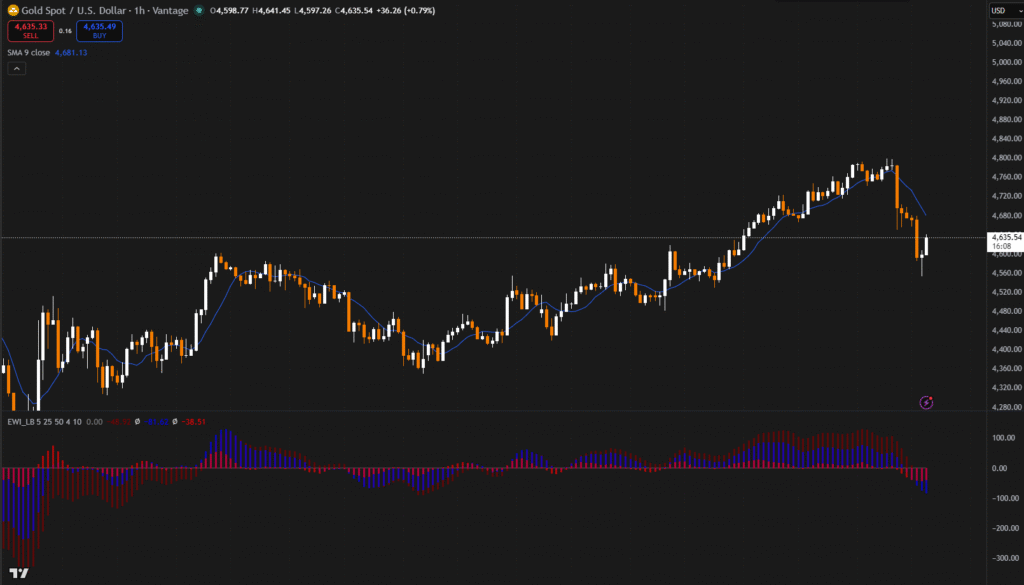Click the low price L4,597.26 value

click(312, 10)
